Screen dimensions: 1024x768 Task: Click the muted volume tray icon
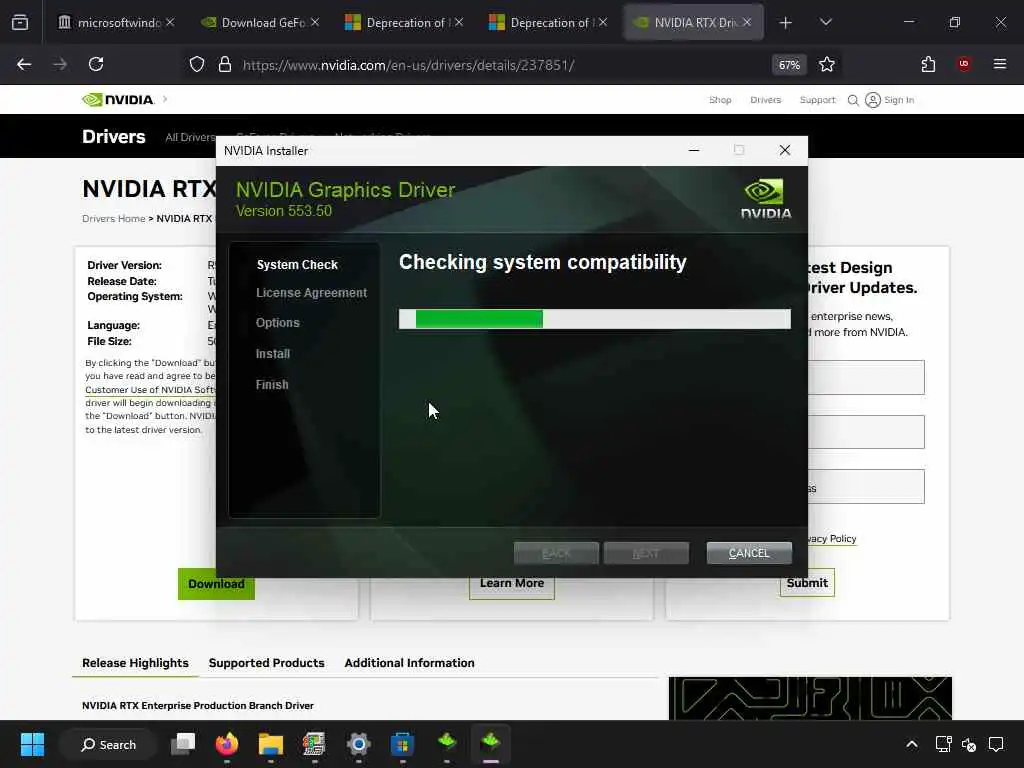[969, 744]
